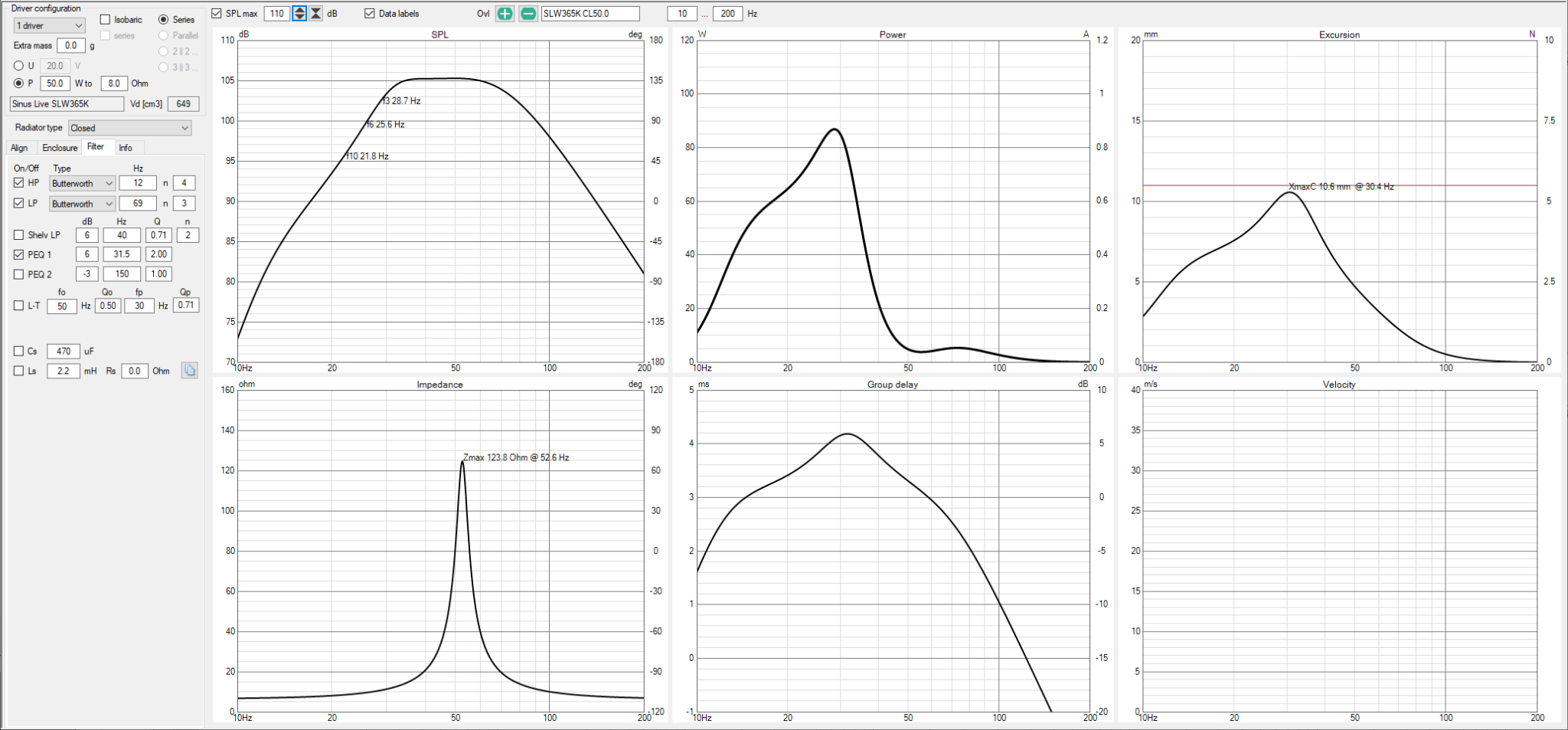Open the '1 driver' count dropdown

49,26
